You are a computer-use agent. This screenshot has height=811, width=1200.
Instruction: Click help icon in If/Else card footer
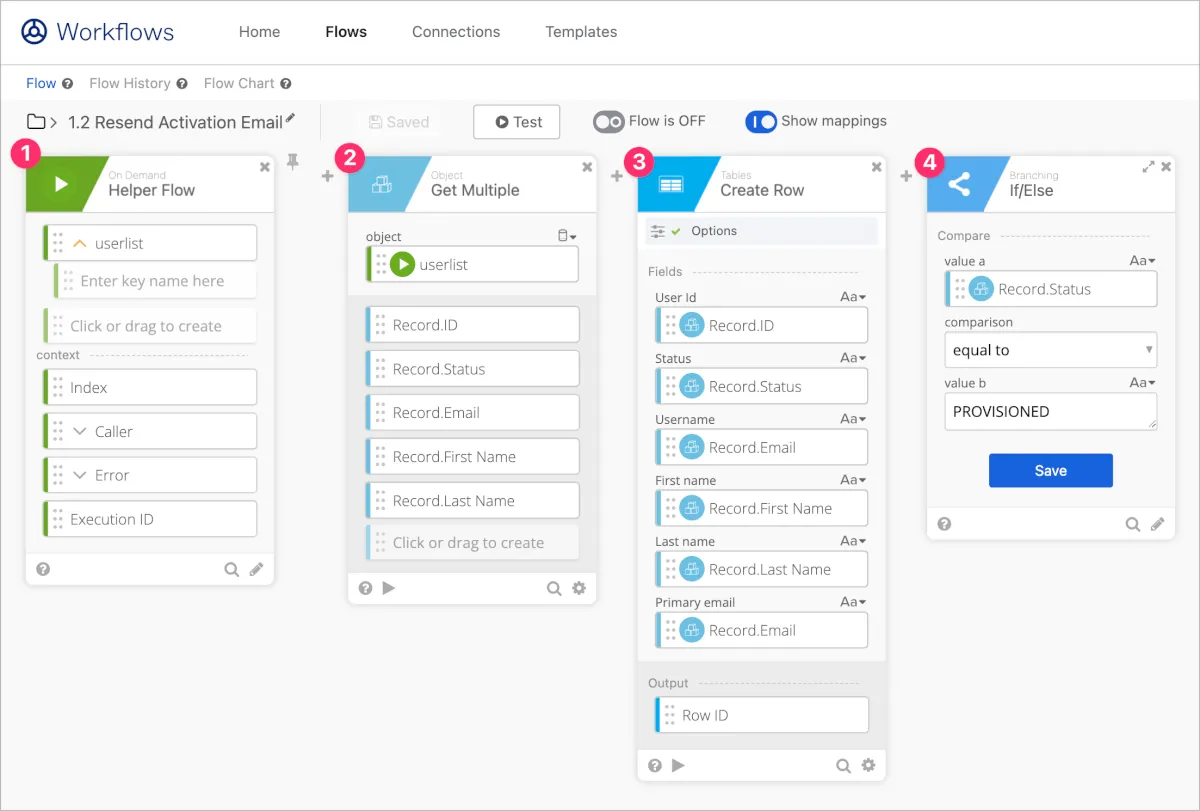tap(944, 523)
